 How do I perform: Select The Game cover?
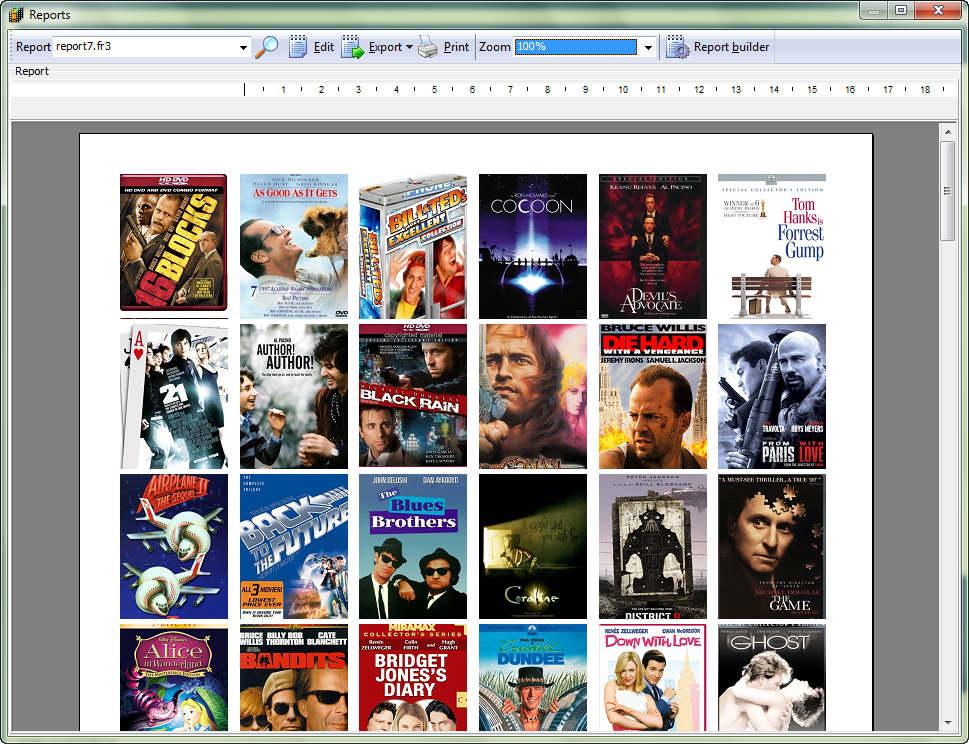(x=772, y=546)
